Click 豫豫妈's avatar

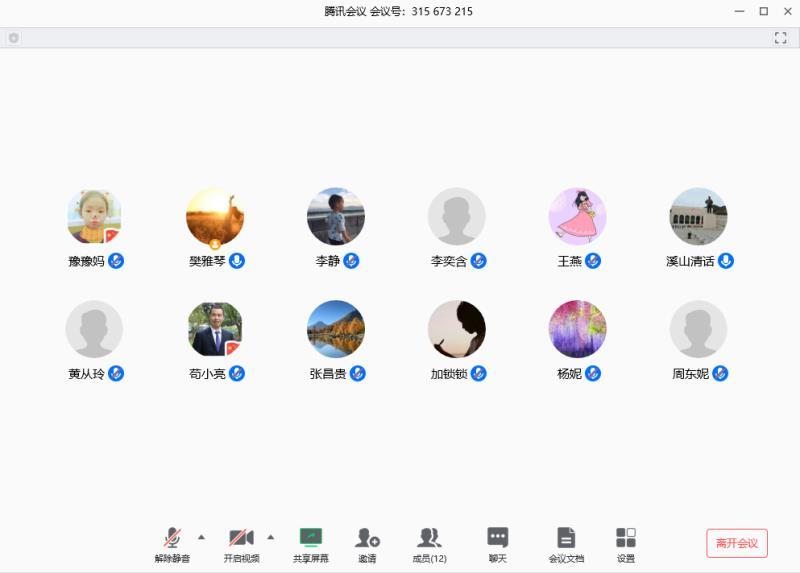[94, 216]
